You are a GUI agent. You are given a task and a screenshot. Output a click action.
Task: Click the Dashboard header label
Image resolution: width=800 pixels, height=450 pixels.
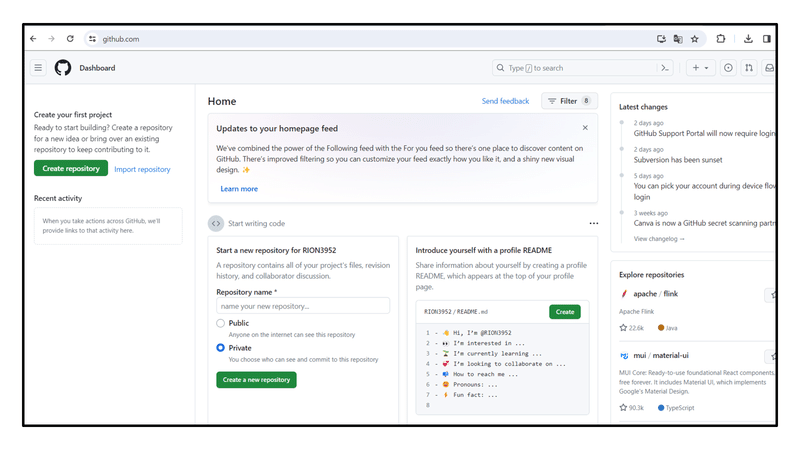(x=97, y=68)
